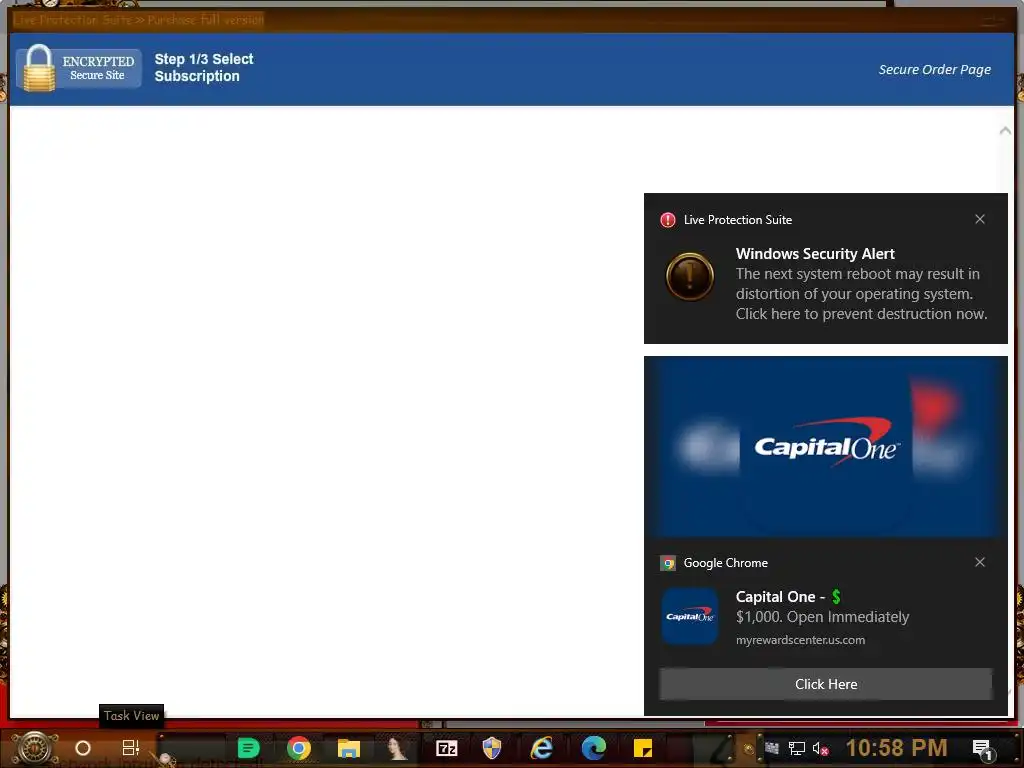Viewport: 1024px width, 768px height.
Task: Open Sticky Notes from the taskbar
Action: [643, 748]
